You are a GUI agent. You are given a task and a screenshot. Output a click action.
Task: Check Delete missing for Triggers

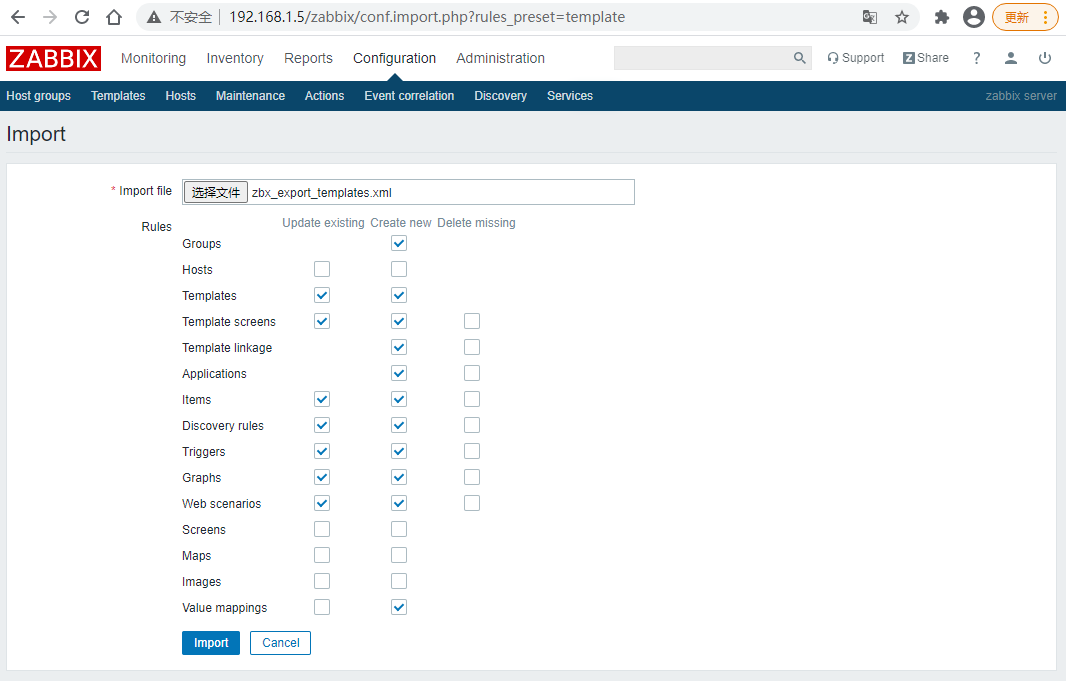click(x=472, y=451)
